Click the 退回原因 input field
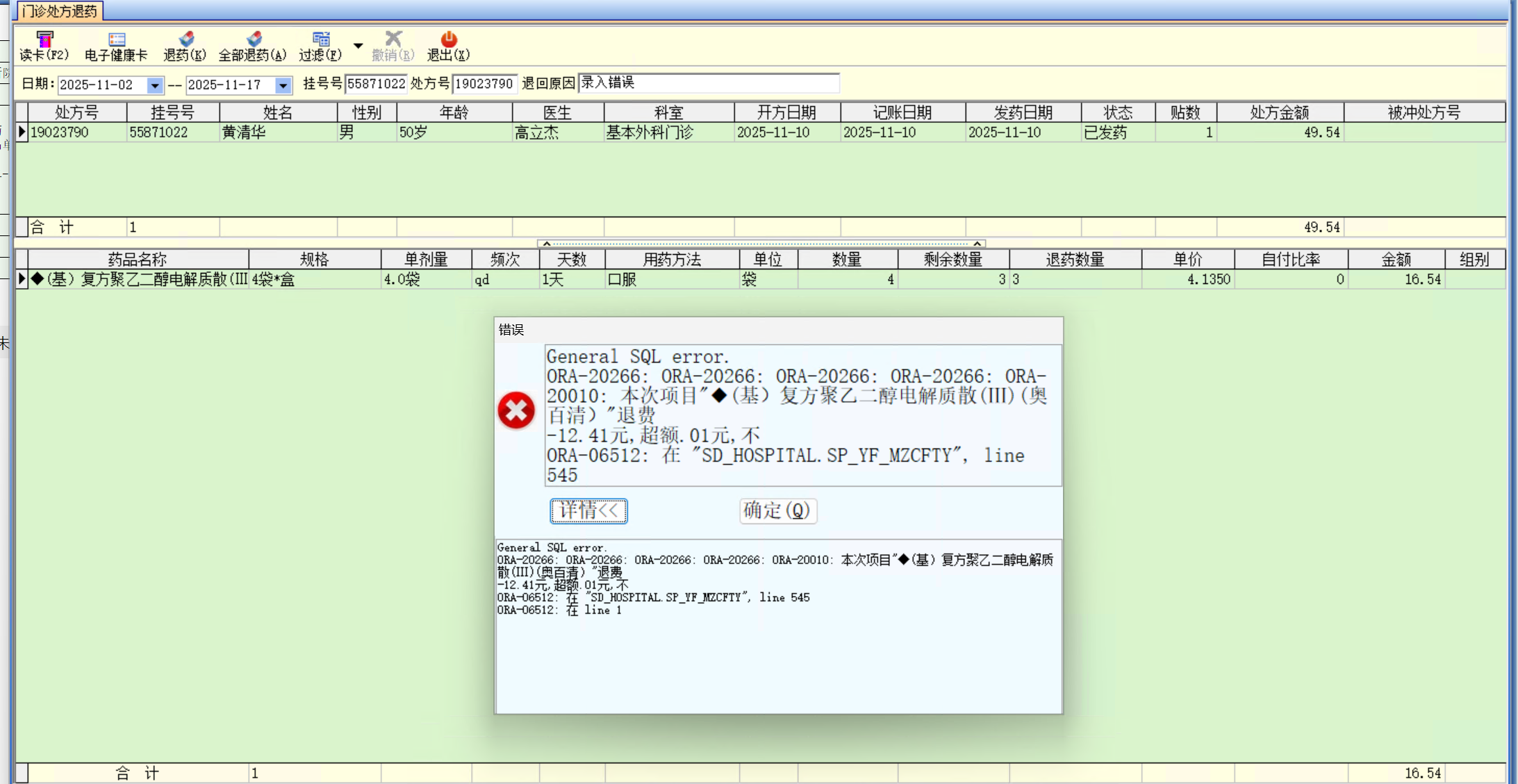This screenshot has width=1518, height=784. point(708,83)
